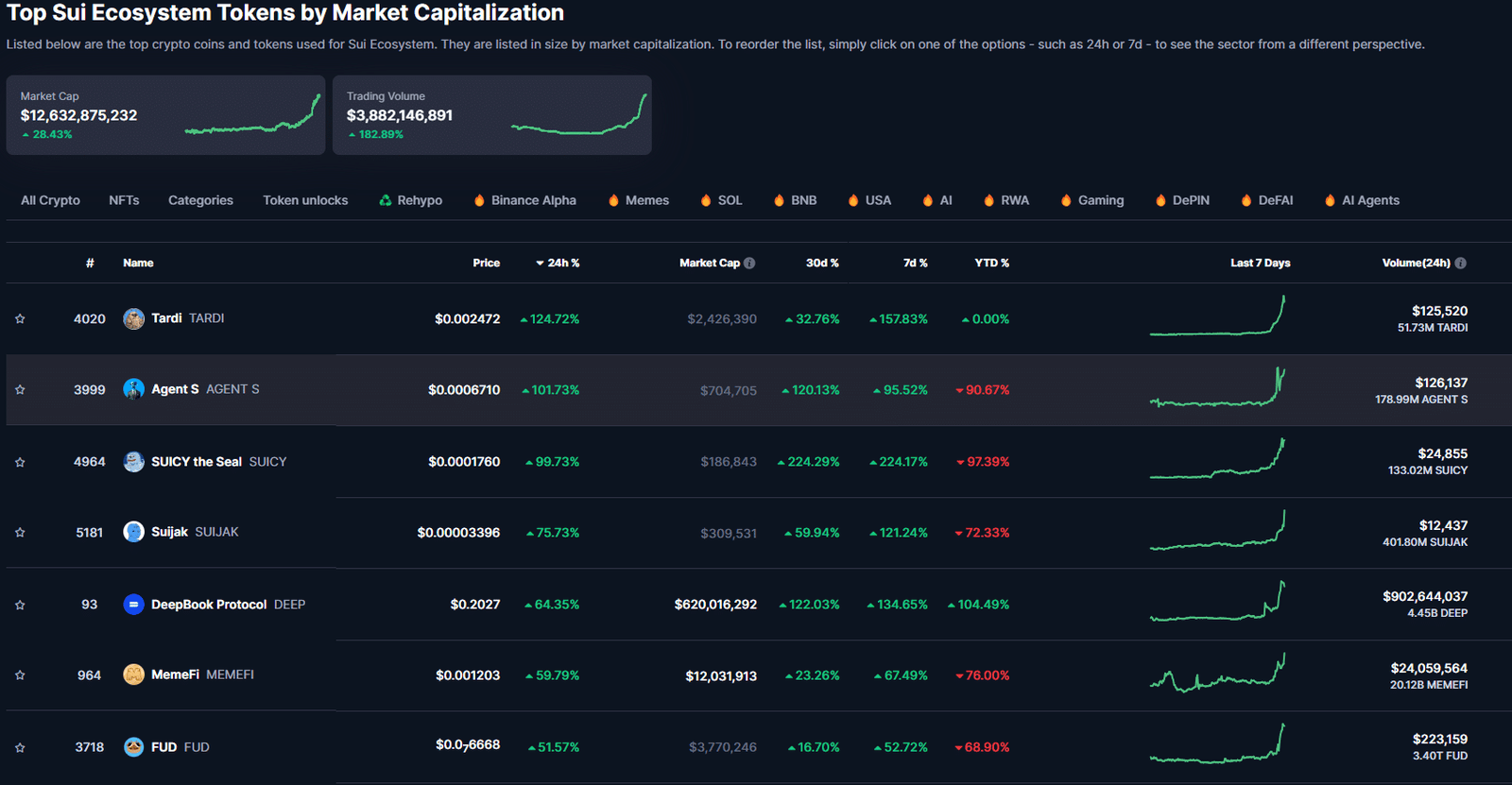The image size is (1512, 785).
Task: Click the SUICY the Seal avatar icon
Action: (133, 461)
